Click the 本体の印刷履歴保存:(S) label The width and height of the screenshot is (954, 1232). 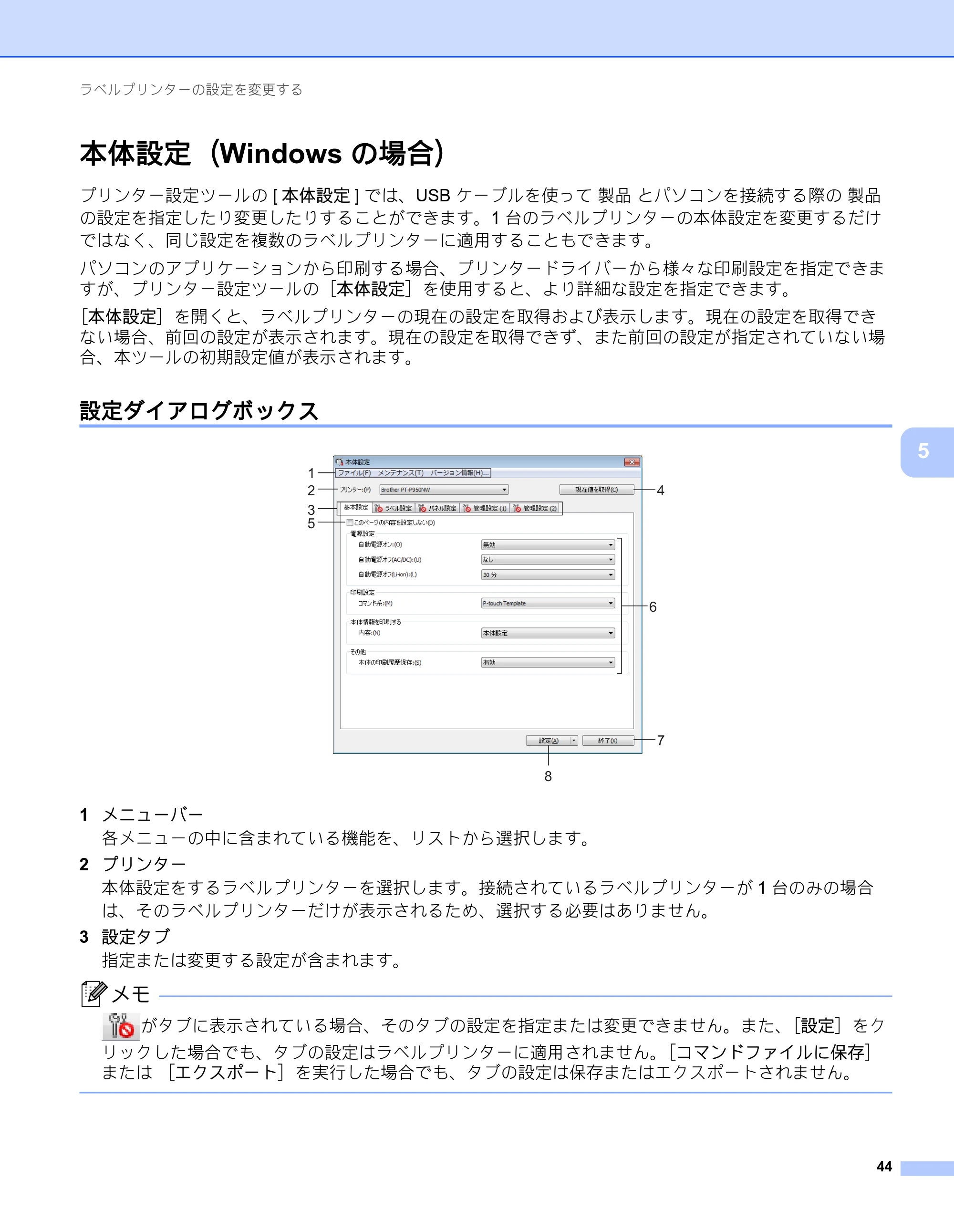(390, 663)
